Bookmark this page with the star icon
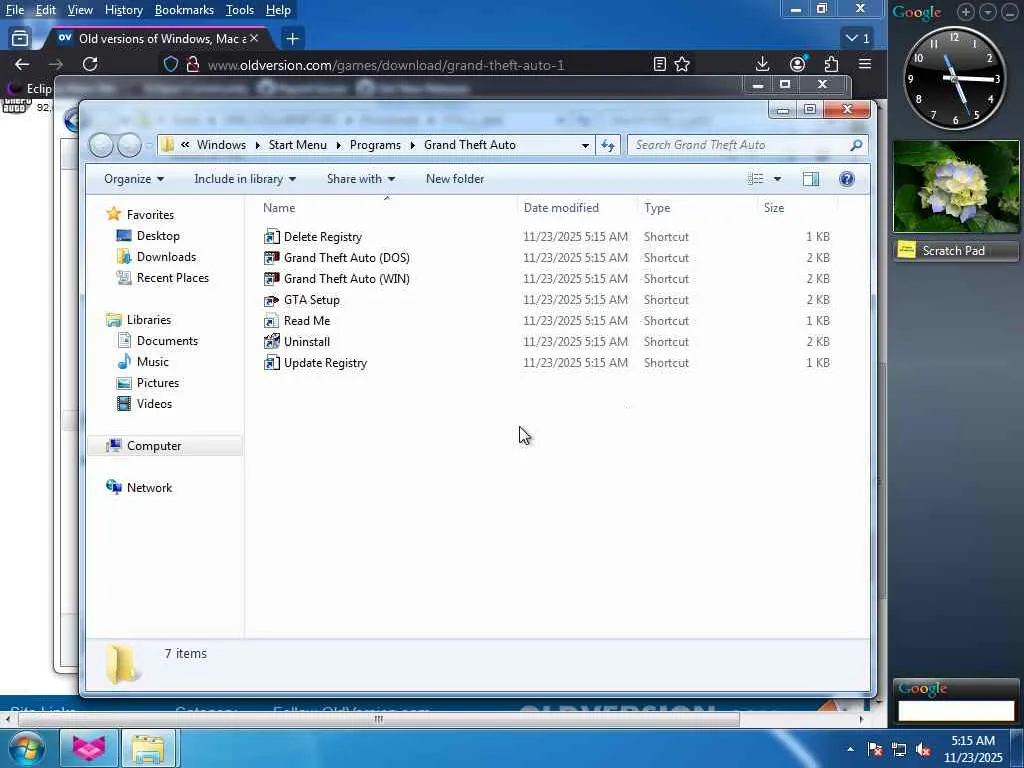This screenshot has height=768, width=1024. tap(682, 64)
